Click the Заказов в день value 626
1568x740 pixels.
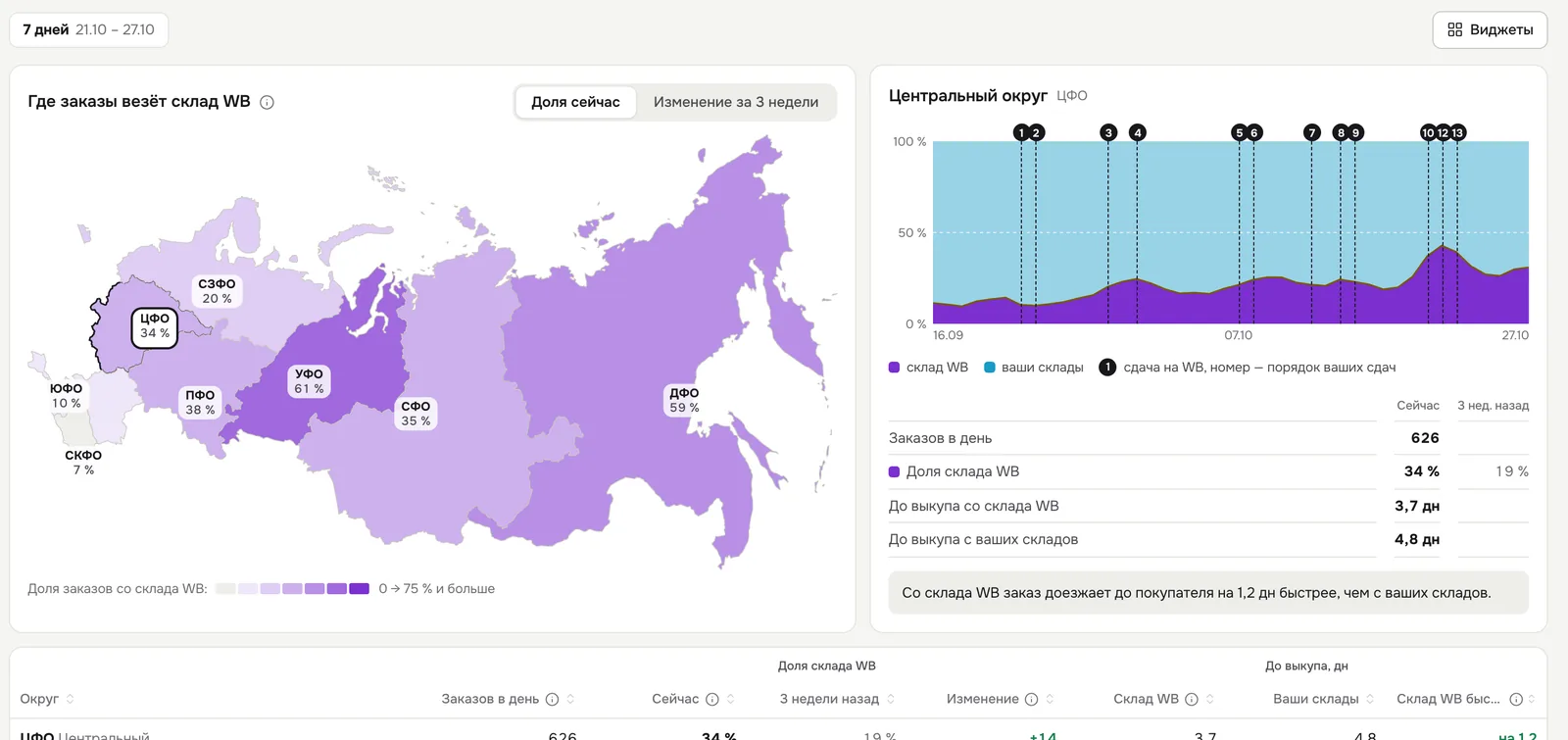[1425, 438]
